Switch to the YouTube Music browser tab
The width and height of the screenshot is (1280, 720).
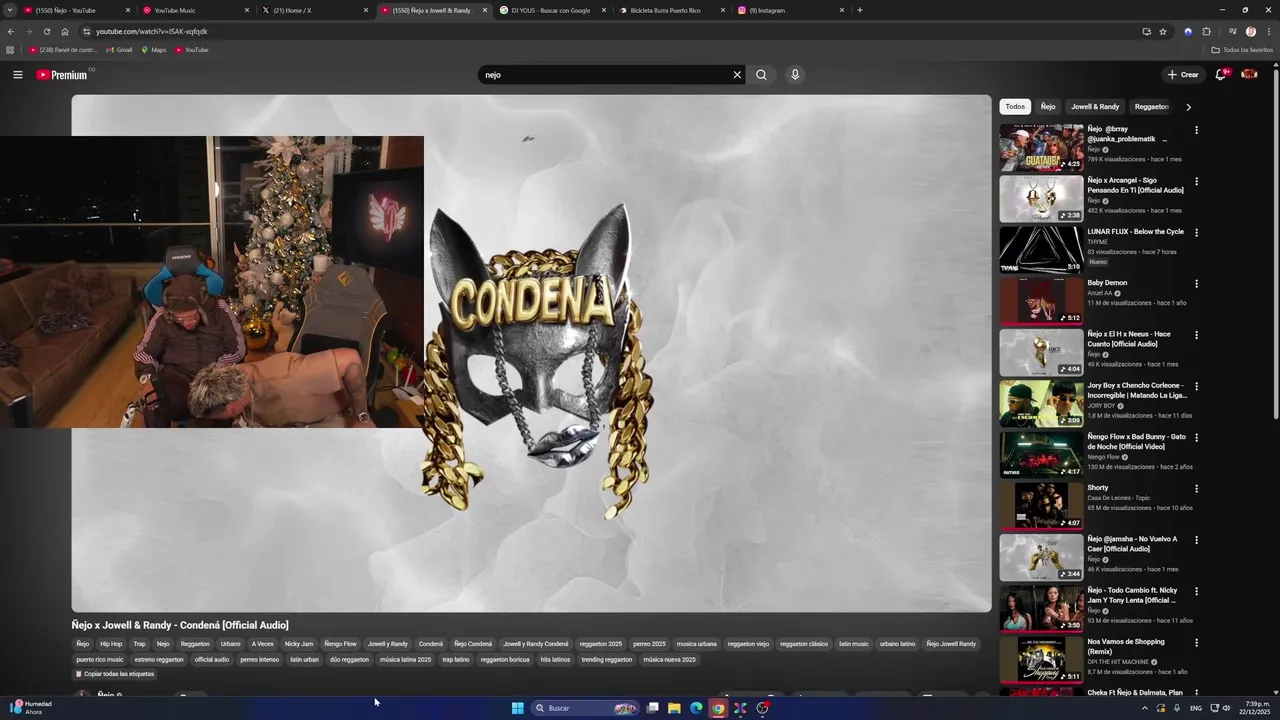point(195,10)
